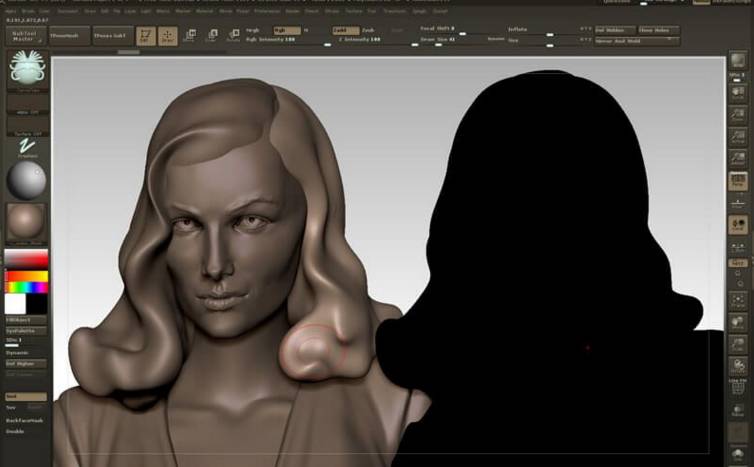
Task: Click the SysPalette button
Action: point(26,331)
